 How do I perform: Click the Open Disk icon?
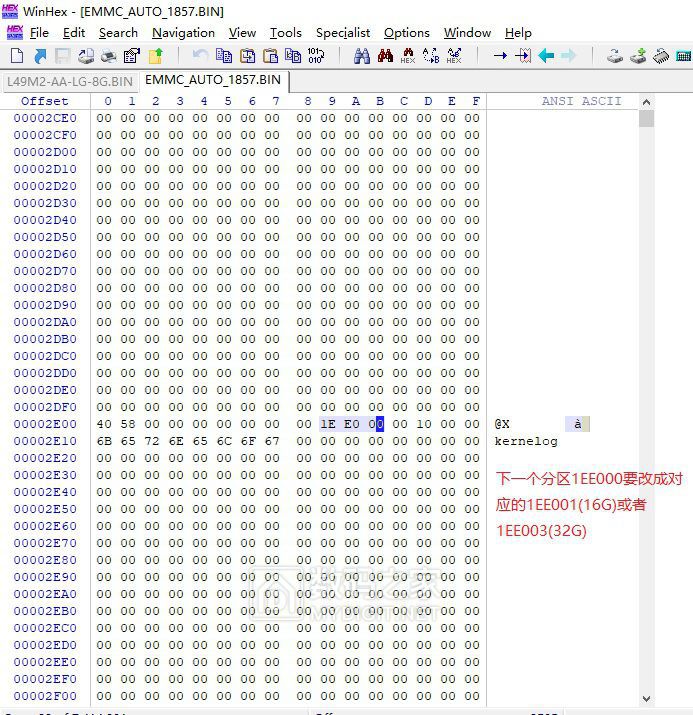click(615, 56)
